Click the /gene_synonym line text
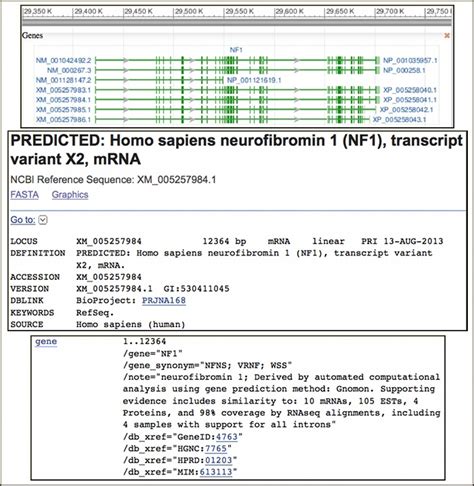Viewport: 474px width, 486px height. [x=207, y=365]
